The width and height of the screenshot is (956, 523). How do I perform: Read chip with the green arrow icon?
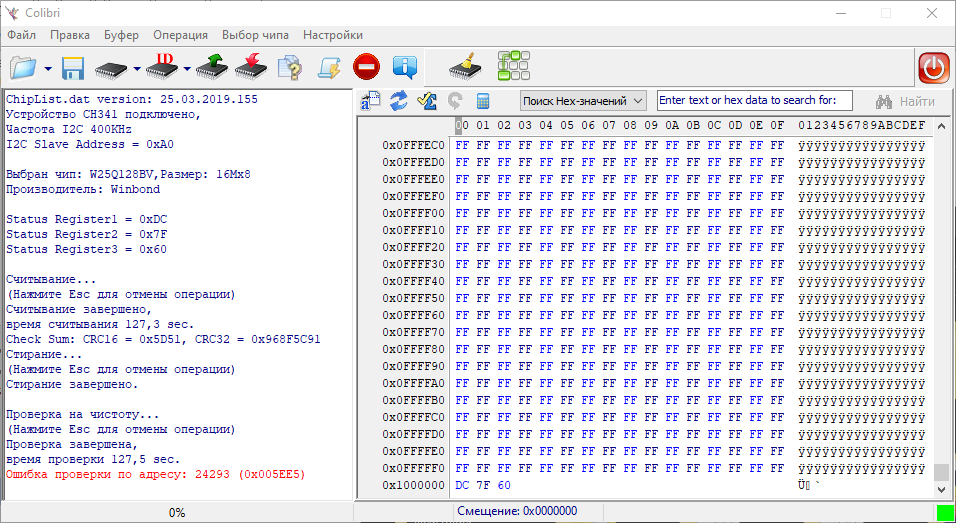click(212, 68)
